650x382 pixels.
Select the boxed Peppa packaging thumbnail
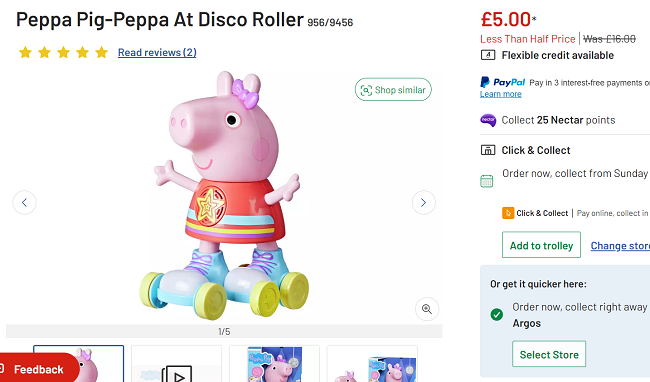[274, 364]
